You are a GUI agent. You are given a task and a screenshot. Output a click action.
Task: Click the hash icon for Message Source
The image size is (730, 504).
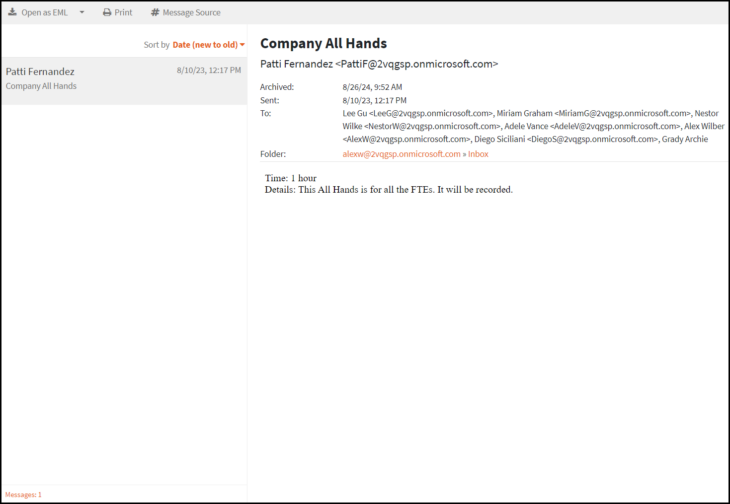155,12
